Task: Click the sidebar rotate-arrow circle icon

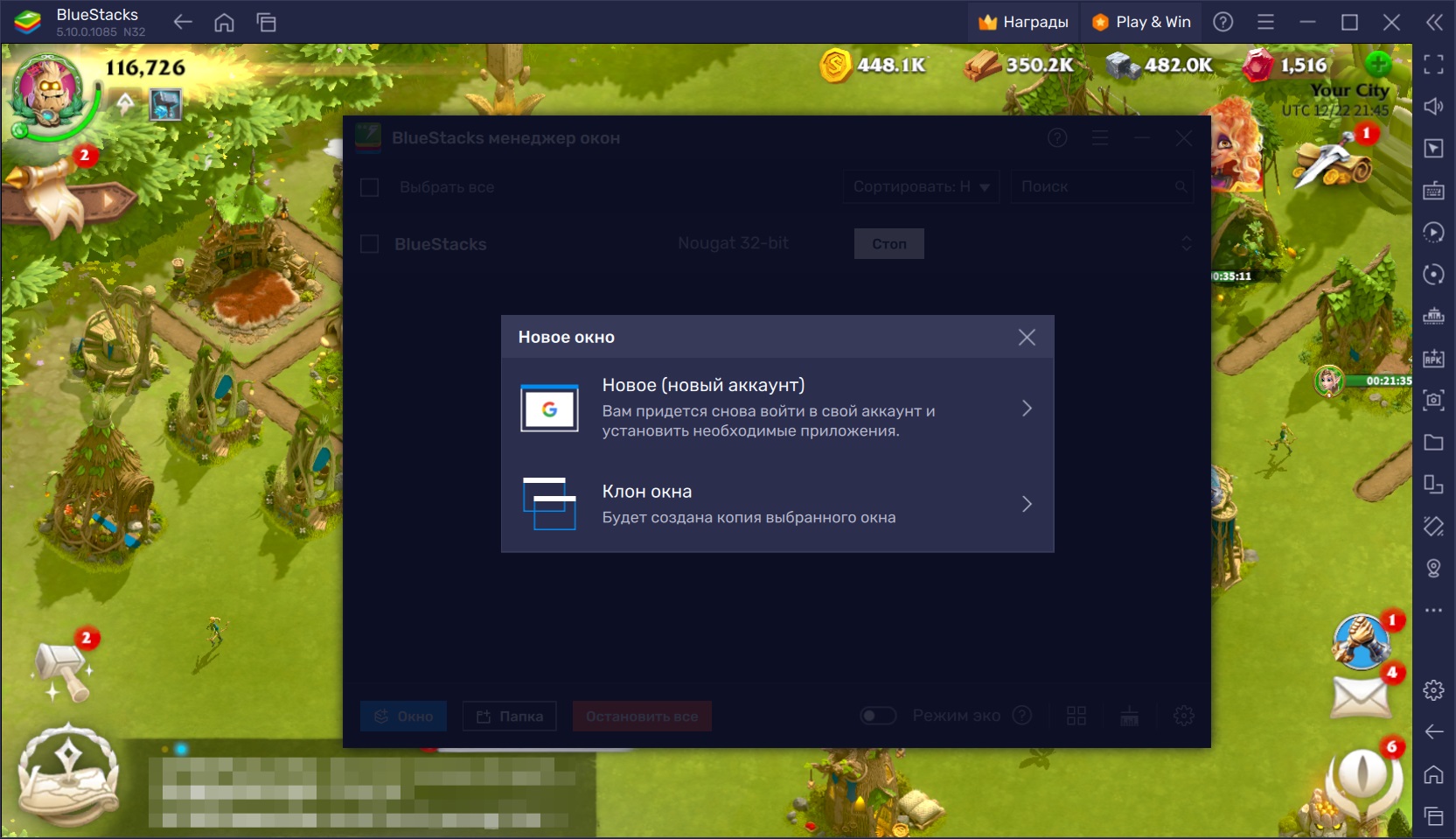Action: pos(1433,274)
